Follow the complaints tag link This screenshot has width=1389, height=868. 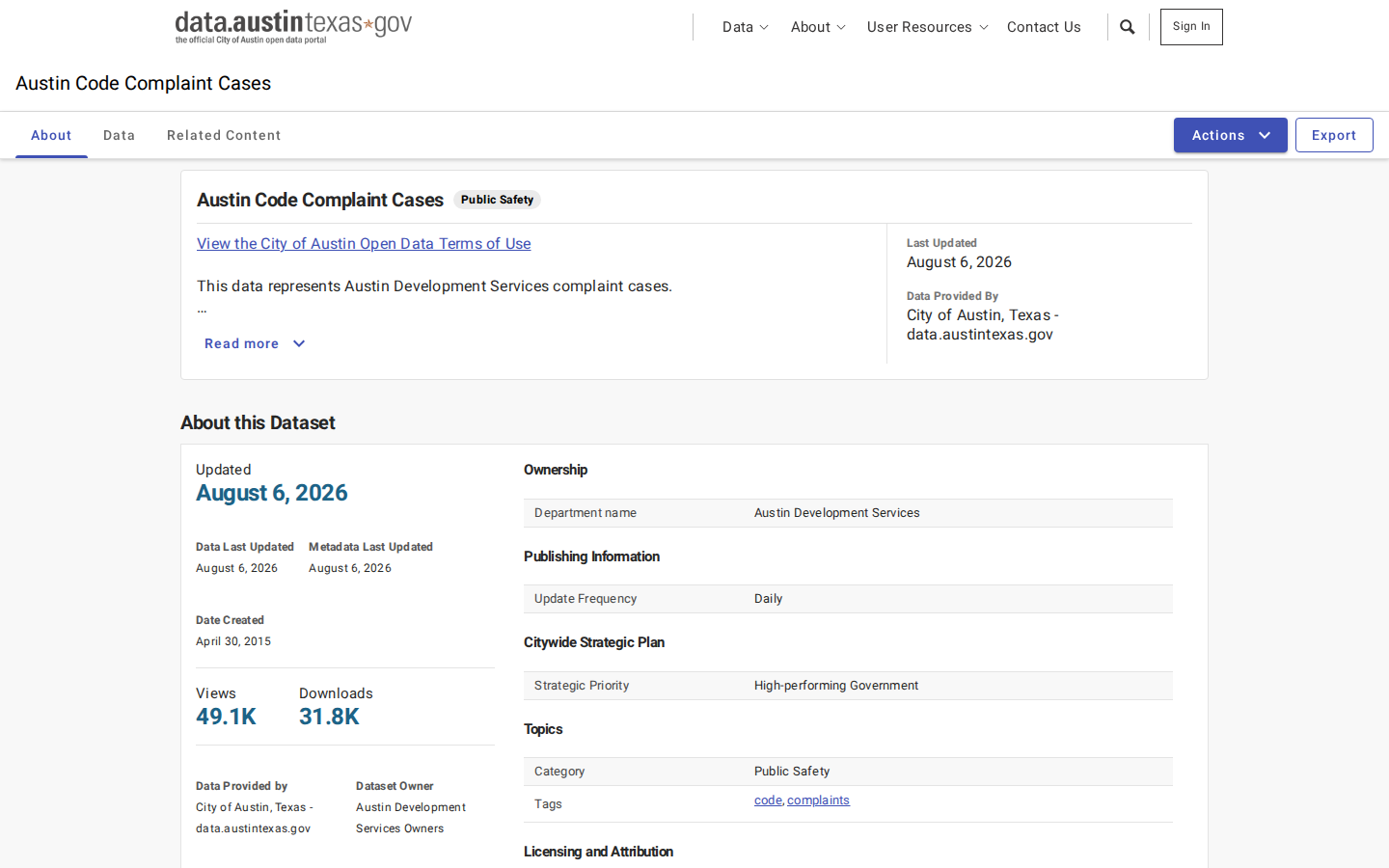click(x=818, y=800)
